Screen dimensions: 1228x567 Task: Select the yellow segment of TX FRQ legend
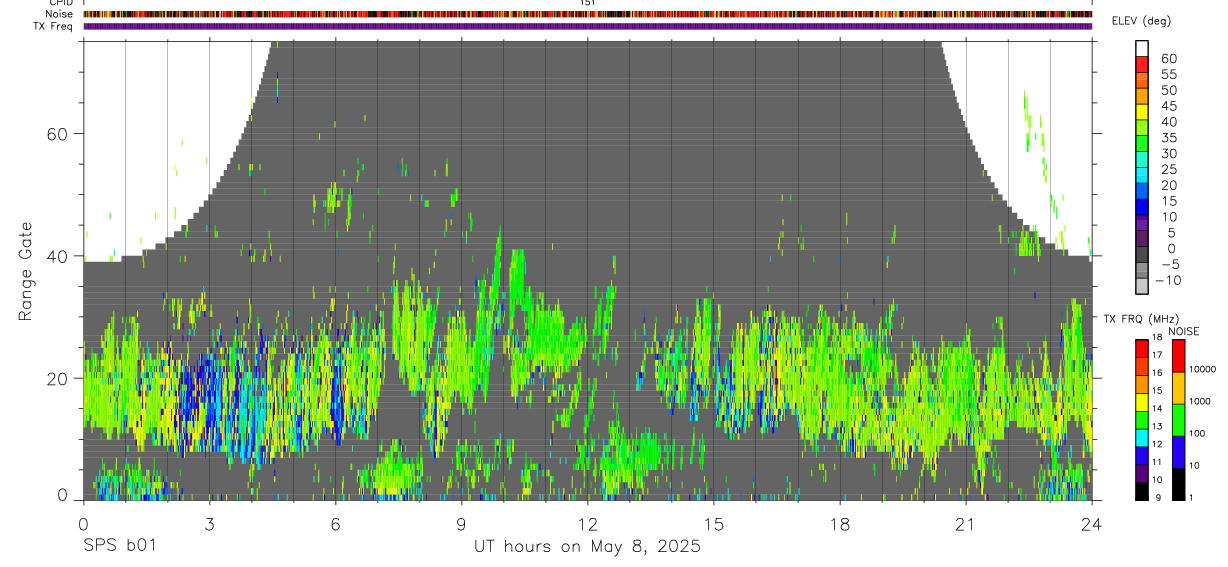1142,402
